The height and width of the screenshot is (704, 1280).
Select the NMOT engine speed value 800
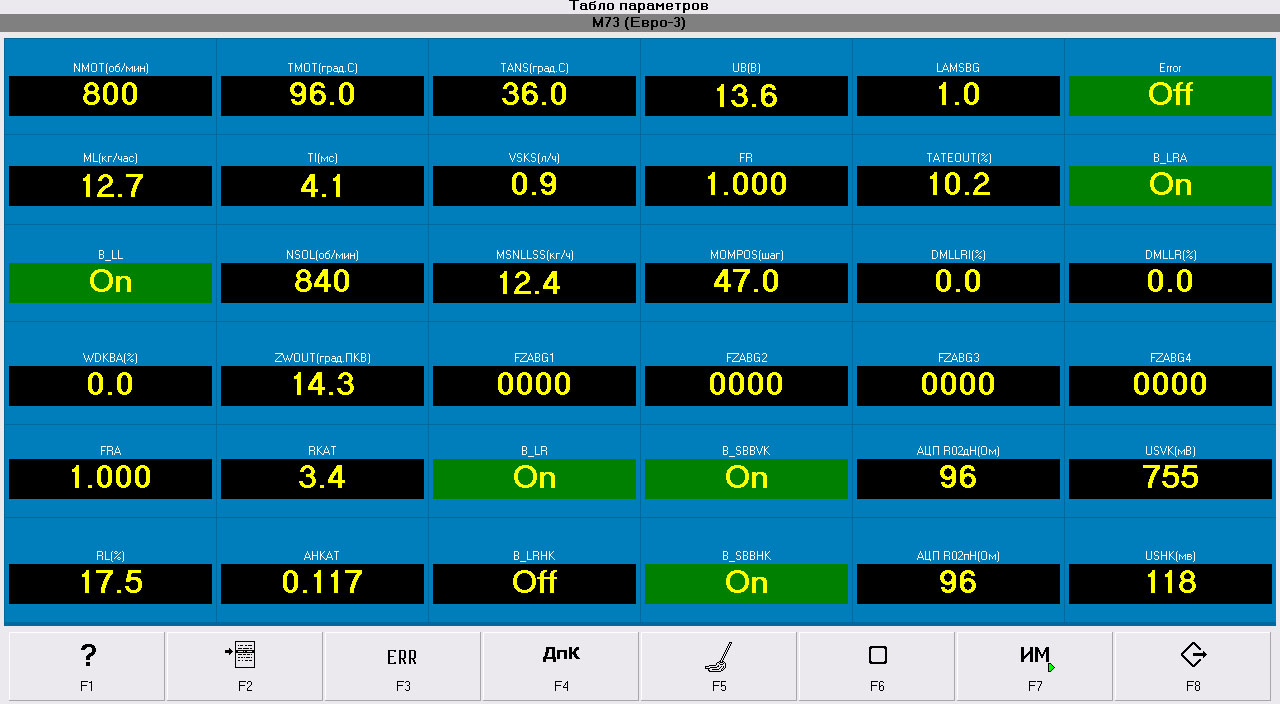tap(110, 95)
